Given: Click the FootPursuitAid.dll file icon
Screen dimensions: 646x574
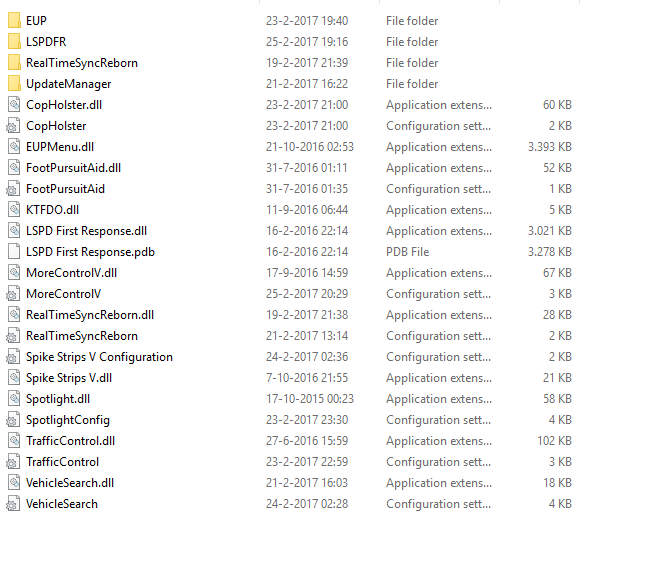Looking at the screenshot, I should tap(14, 168).
